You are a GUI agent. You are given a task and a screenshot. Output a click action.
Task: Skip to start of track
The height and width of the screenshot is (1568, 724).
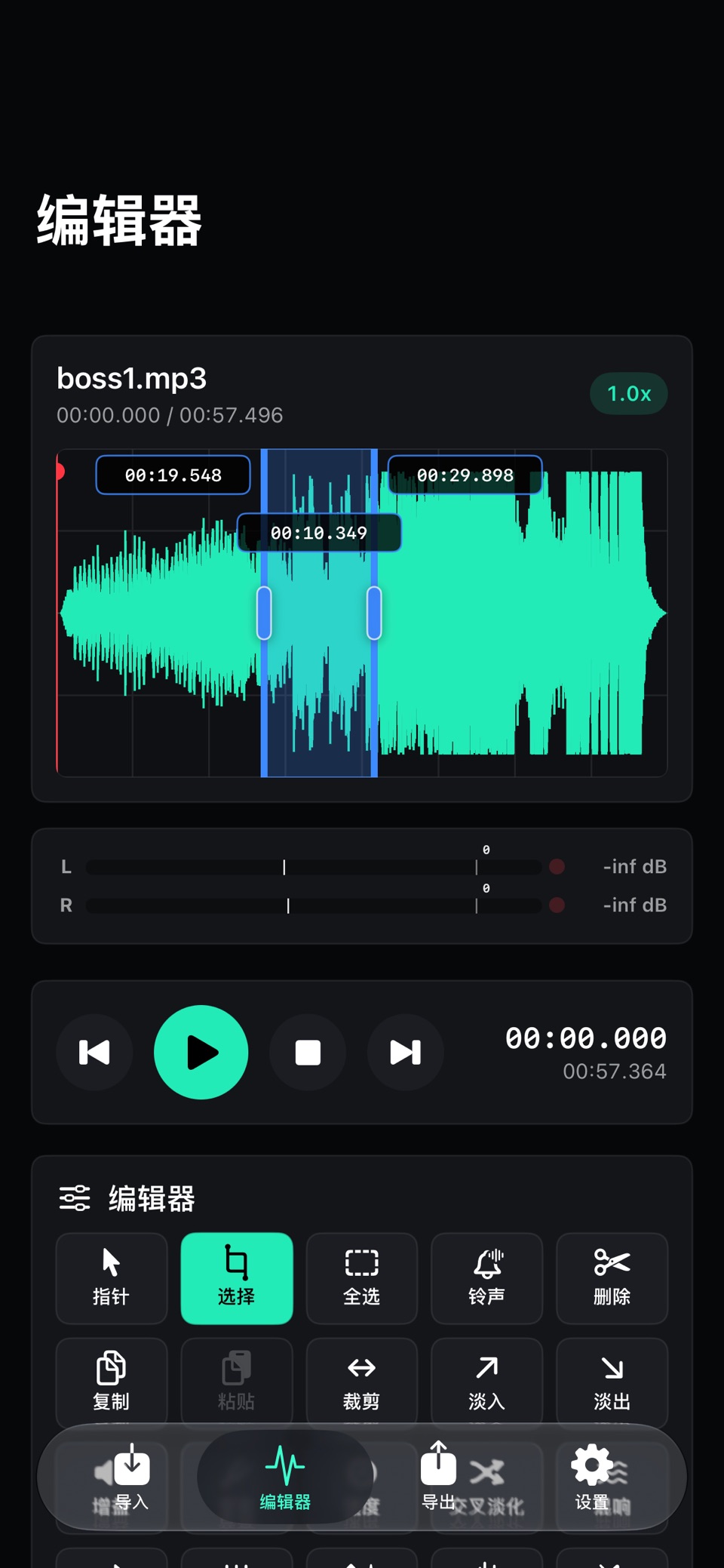(x=94, y=1052)
